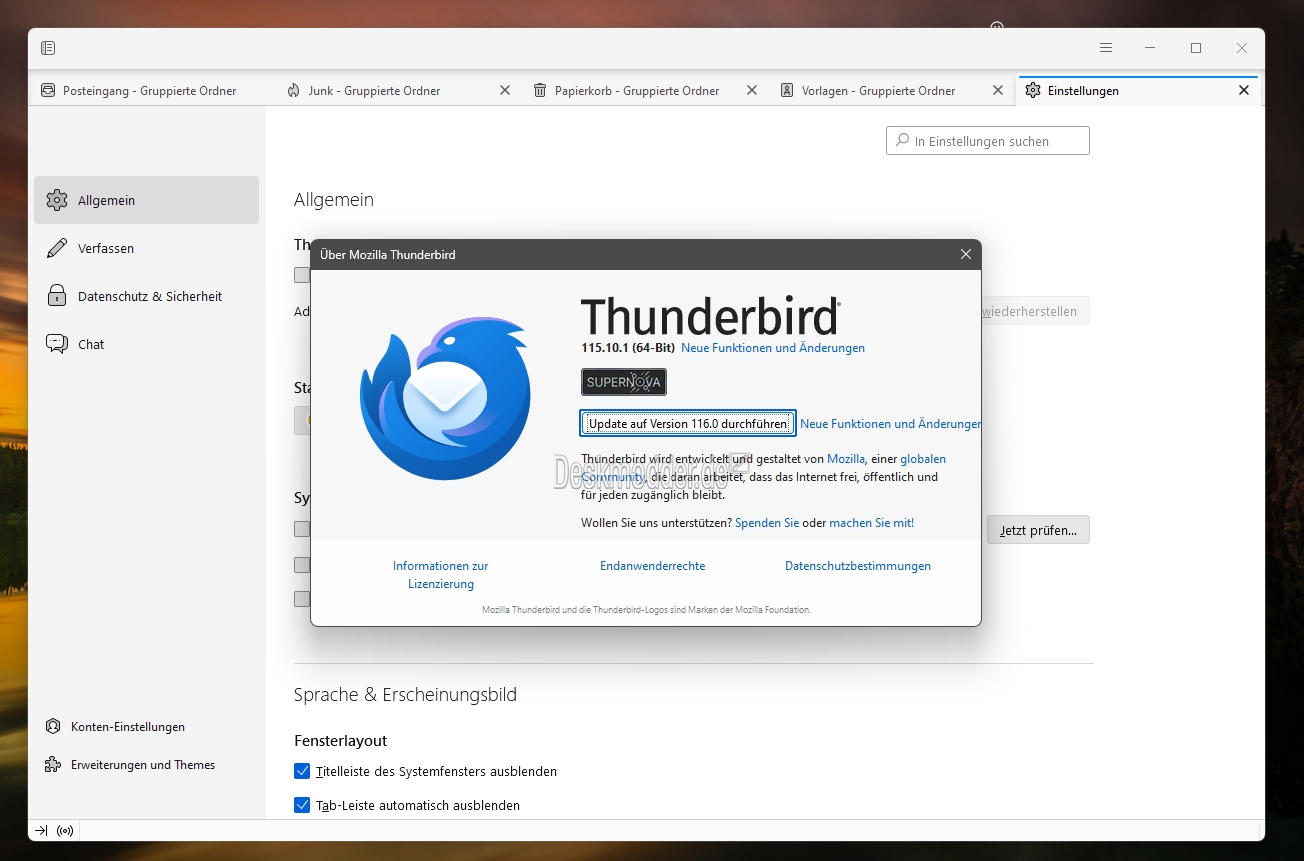Open the Endanwenderrechte link
1304x861 pixels.
coord(653,566)
